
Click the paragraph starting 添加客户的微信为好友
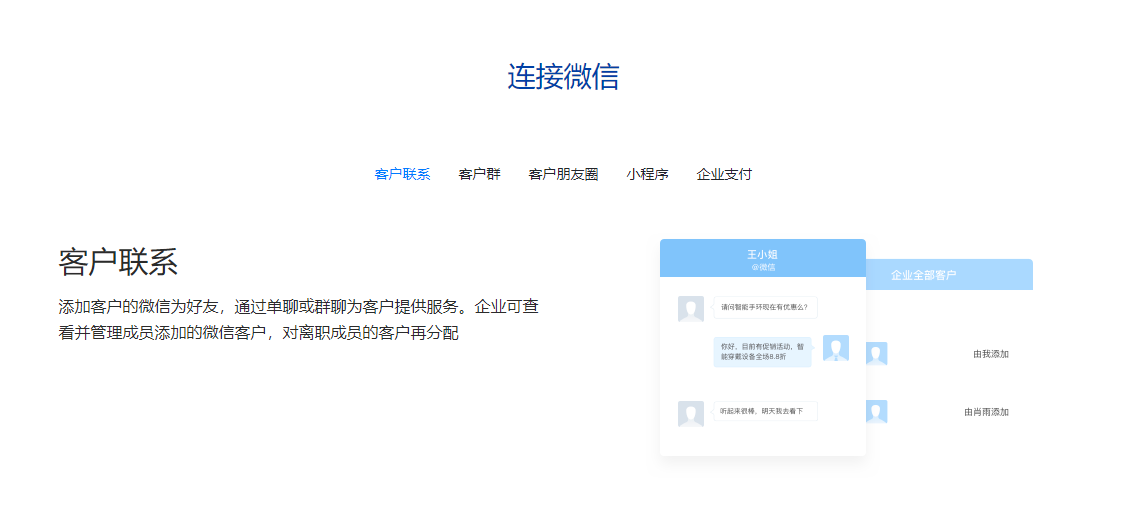pos(298,320)
